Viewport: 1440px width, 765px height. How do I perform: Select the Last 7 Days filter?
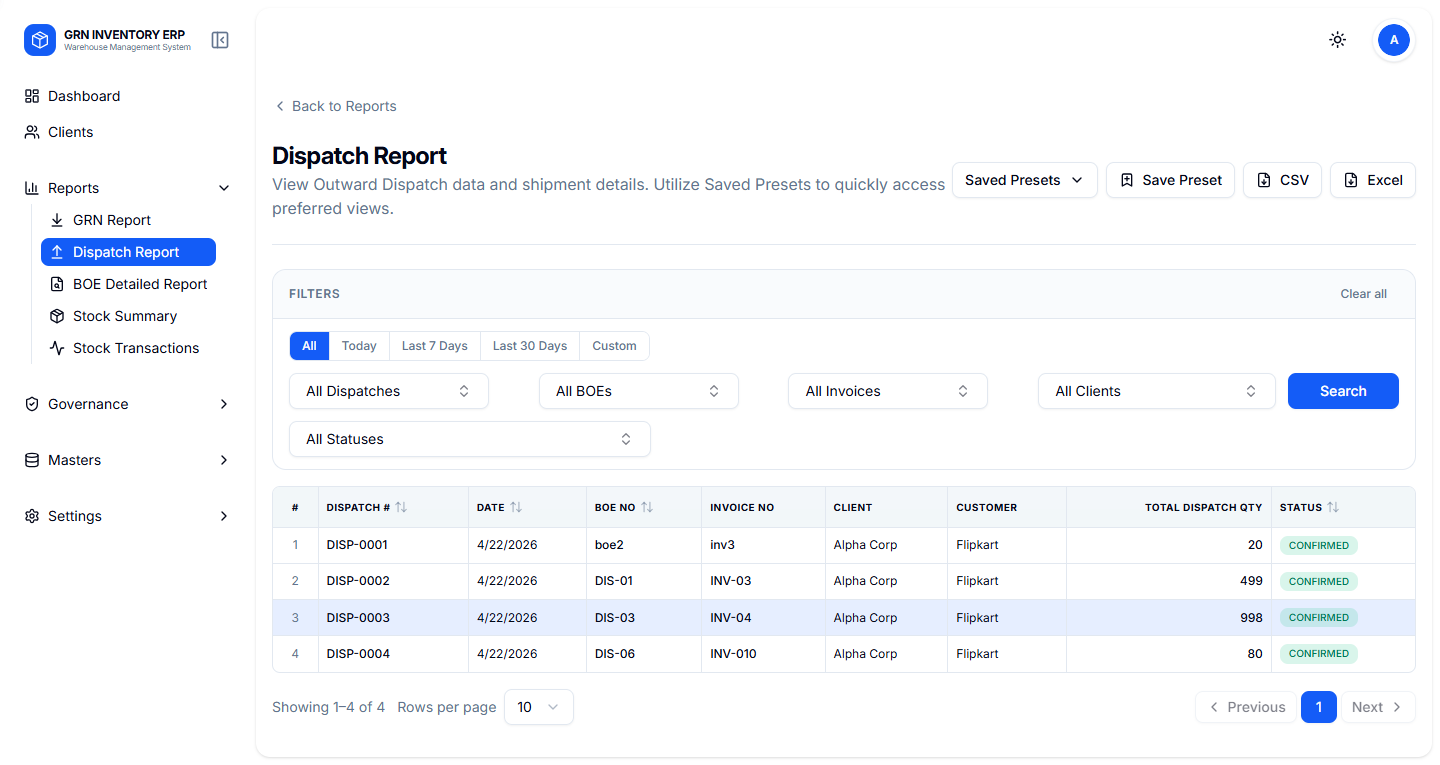point(434,346)
